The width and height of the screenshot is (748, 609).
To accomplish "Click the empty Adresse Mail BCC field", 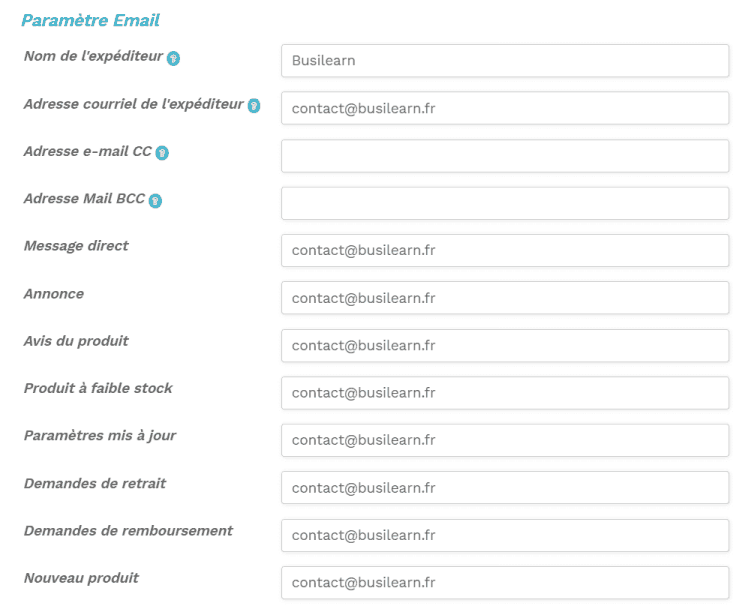I will [505, 203].
